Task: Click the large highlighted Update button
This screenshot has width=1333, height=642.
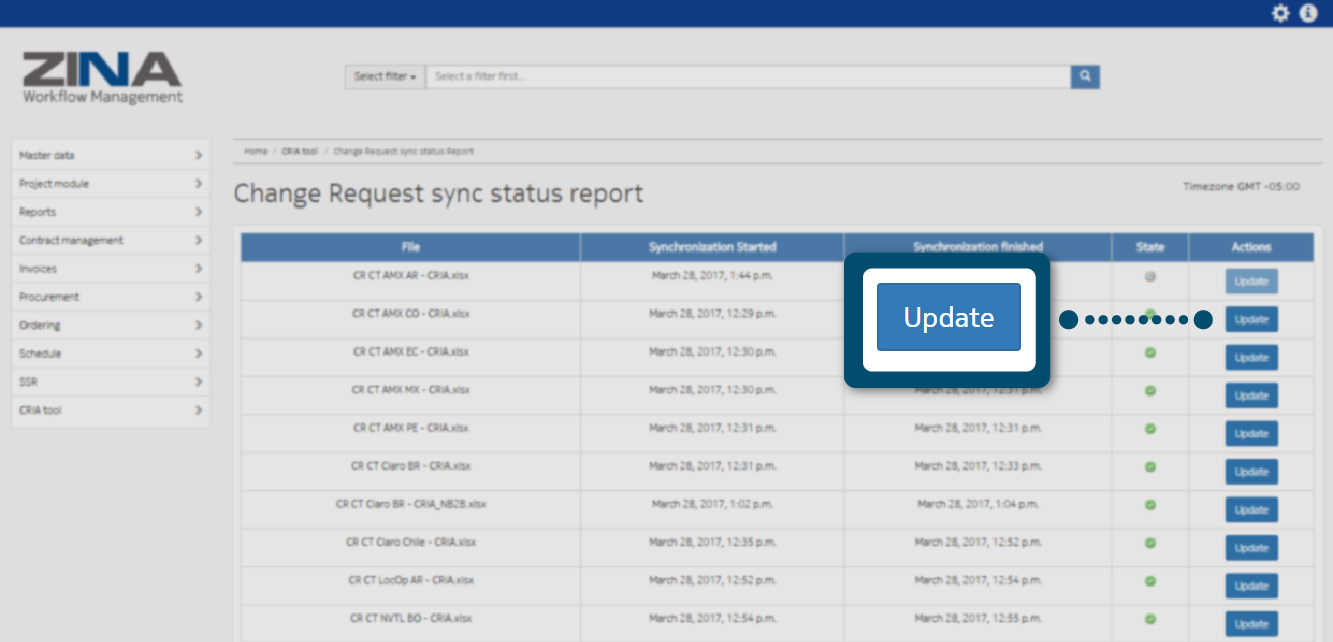Action: pyautogui.click(x=948, y=317)
